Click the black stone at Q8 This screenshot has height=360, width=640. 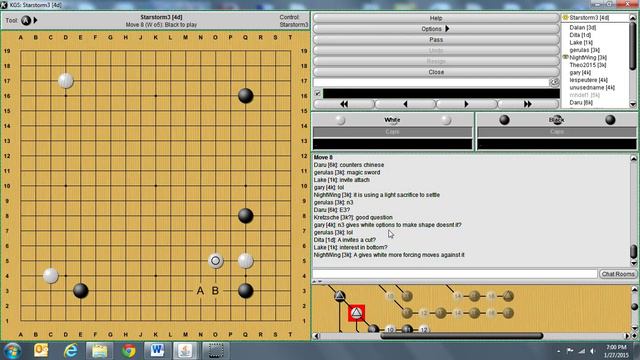245,216
